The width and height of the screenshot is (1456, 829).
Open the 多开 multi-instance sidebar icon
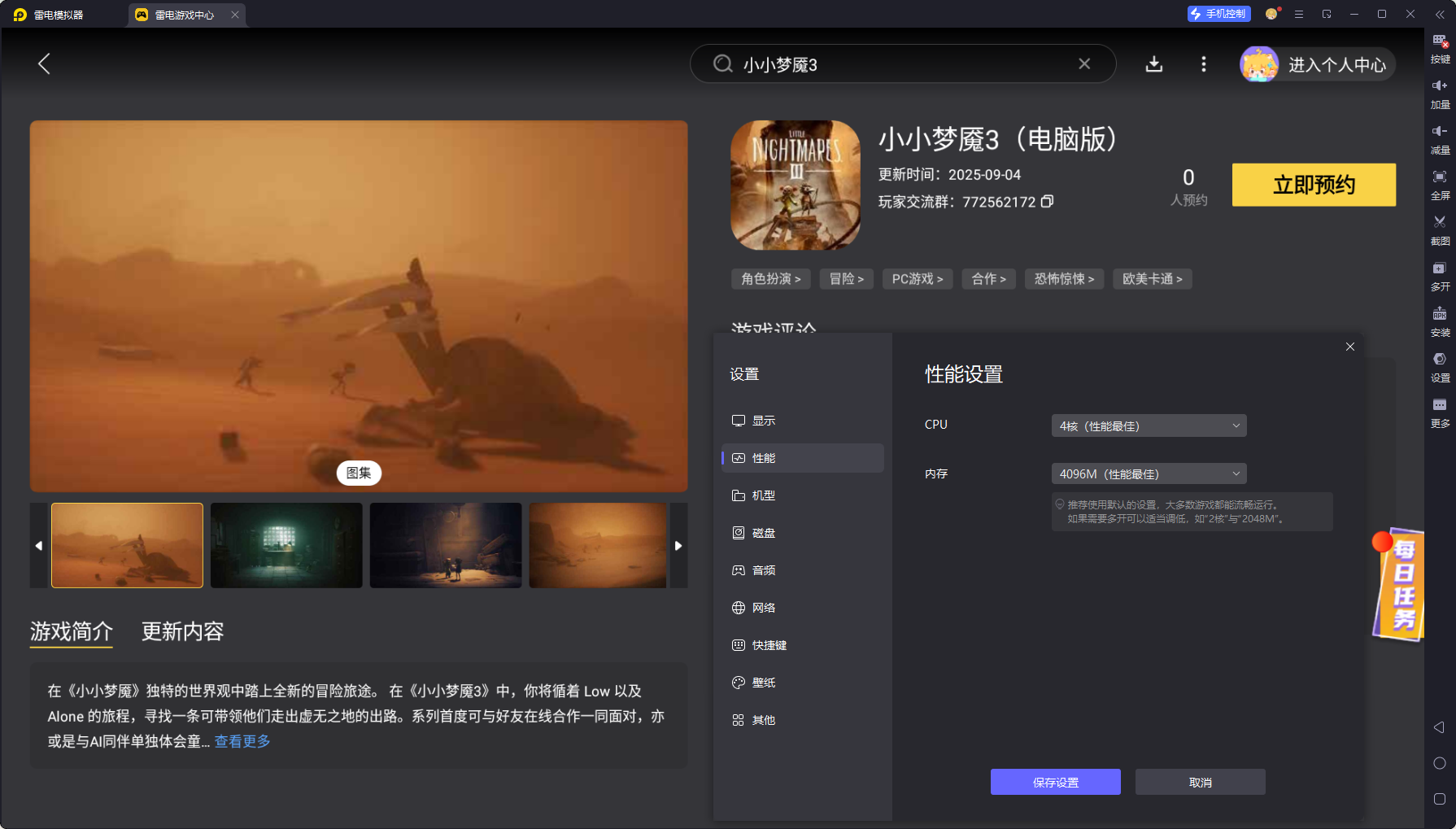coord(1440,277)
